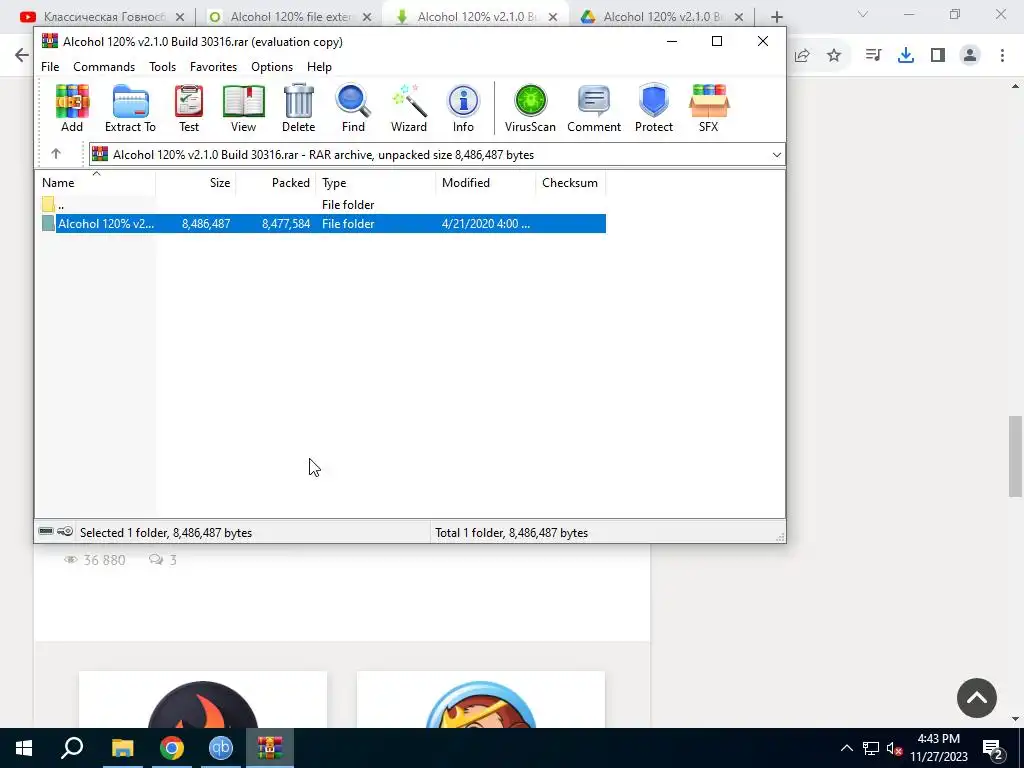The height and width of the screenshot is (768, 1024).
Task: Switch to the Google Drive Alcohol 120% tab
Action: (x=662, y=17)
